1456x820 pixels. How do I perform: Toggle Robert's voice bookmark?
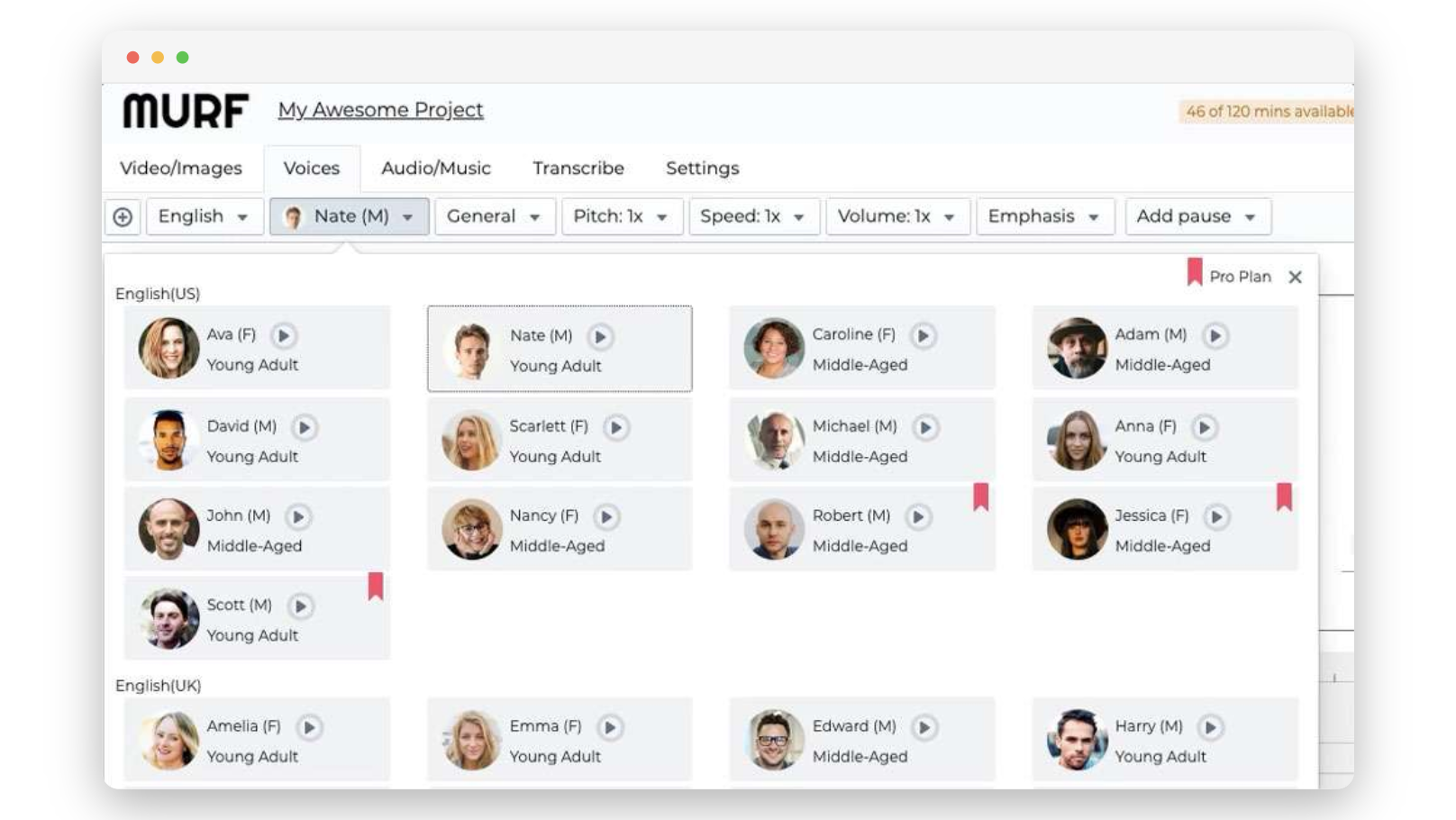(x=982, y=497)
